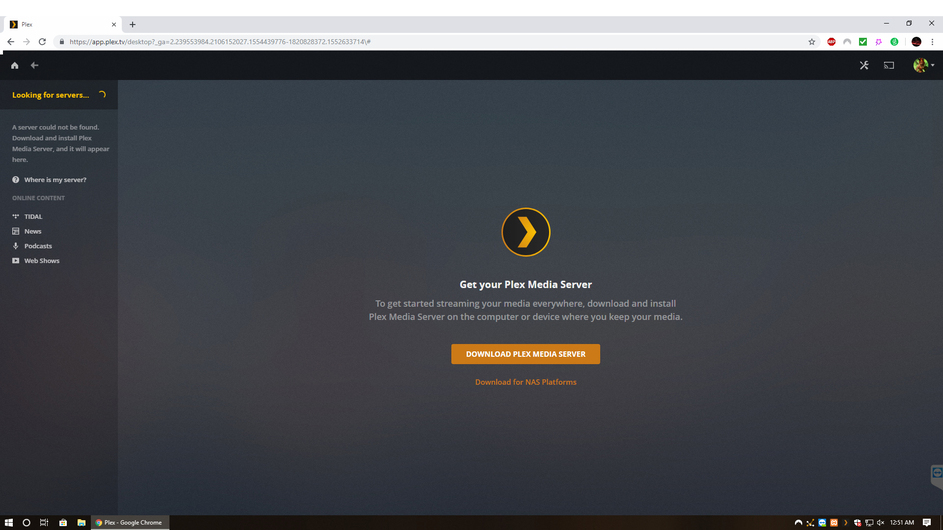943x530 pixels.
Task: Click the green checkmark extension icon
Action: point(863,42)
